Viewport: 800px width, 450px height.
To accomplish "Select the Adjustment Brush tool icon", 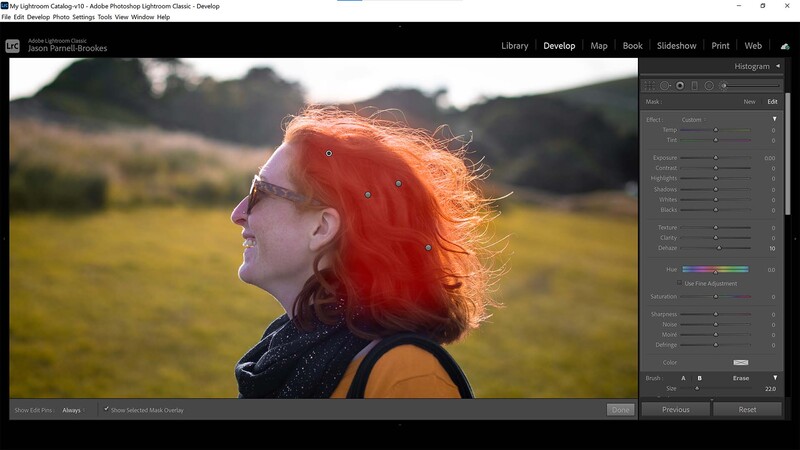I will (723, 86).
